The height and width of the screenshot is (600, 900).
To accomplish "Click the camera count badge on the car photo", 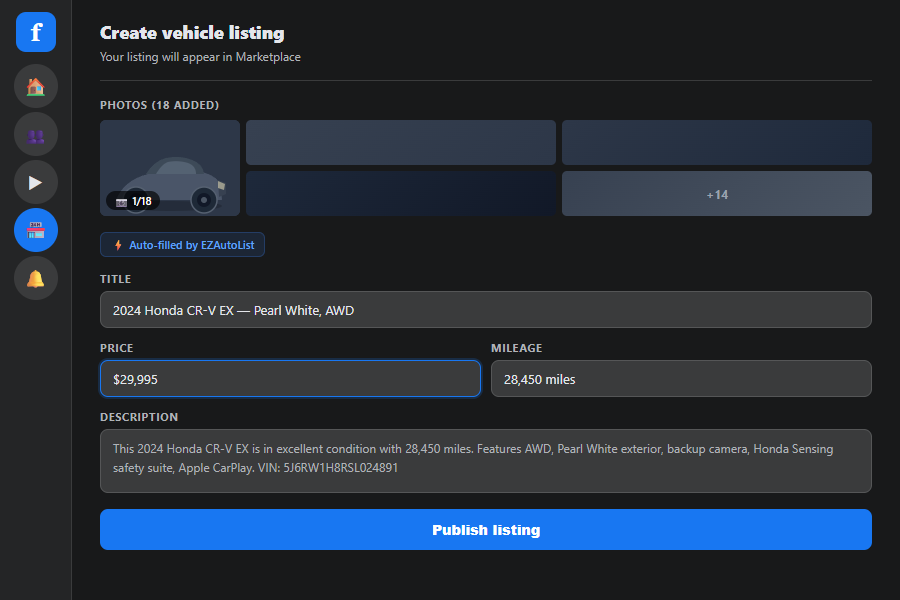I will coord(131,200).
